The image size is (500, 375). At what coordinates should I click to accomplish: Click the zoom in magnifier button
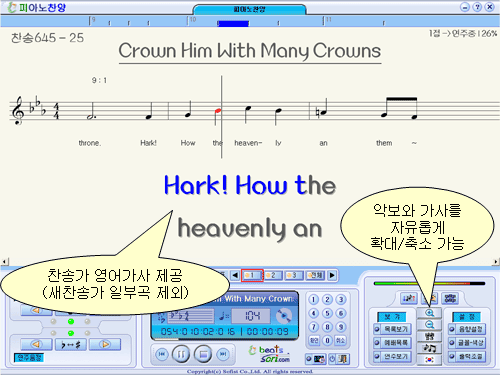point(429,313)
